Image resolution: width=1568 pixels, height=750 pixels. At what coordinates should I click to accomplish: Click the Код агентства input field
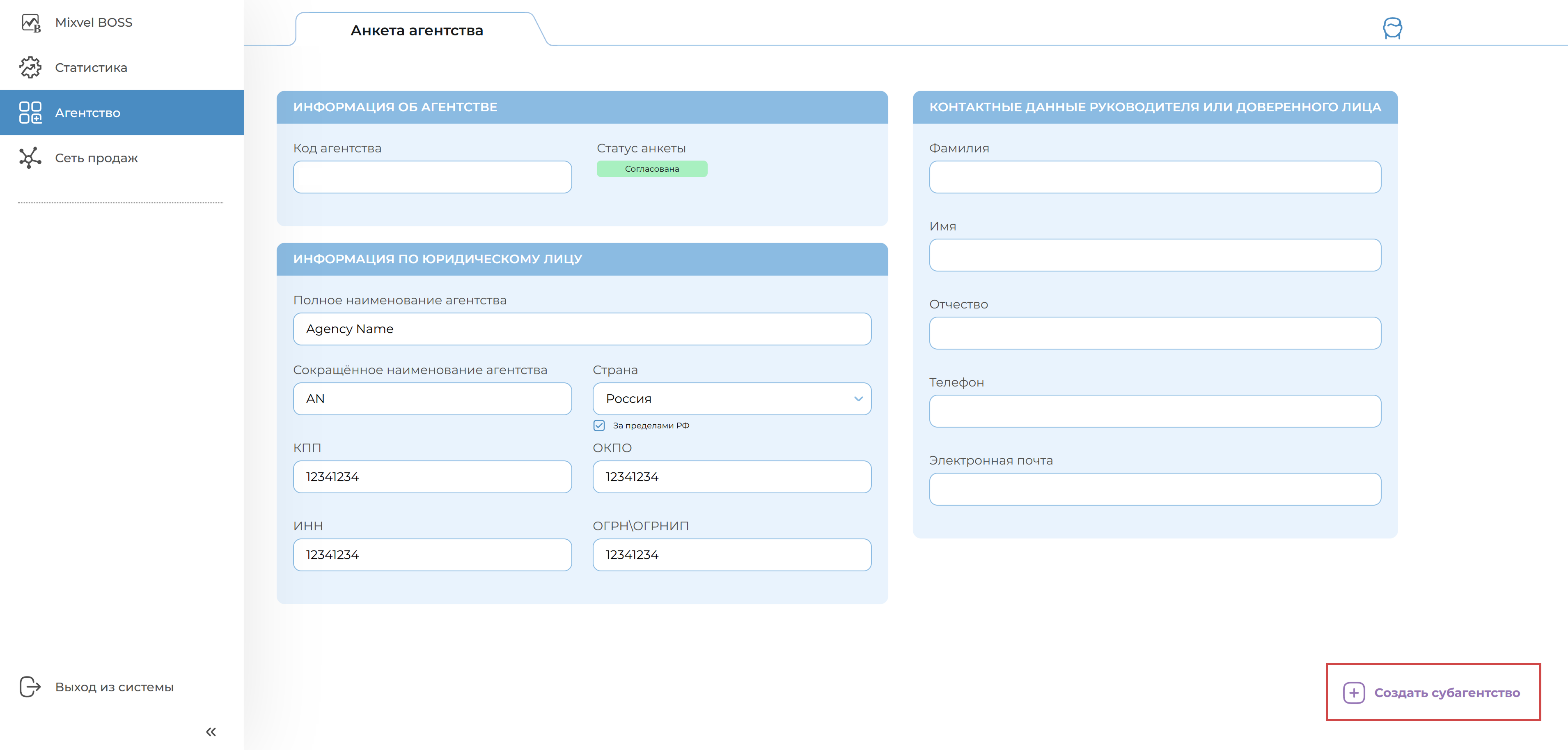click(x=432, y=177)
